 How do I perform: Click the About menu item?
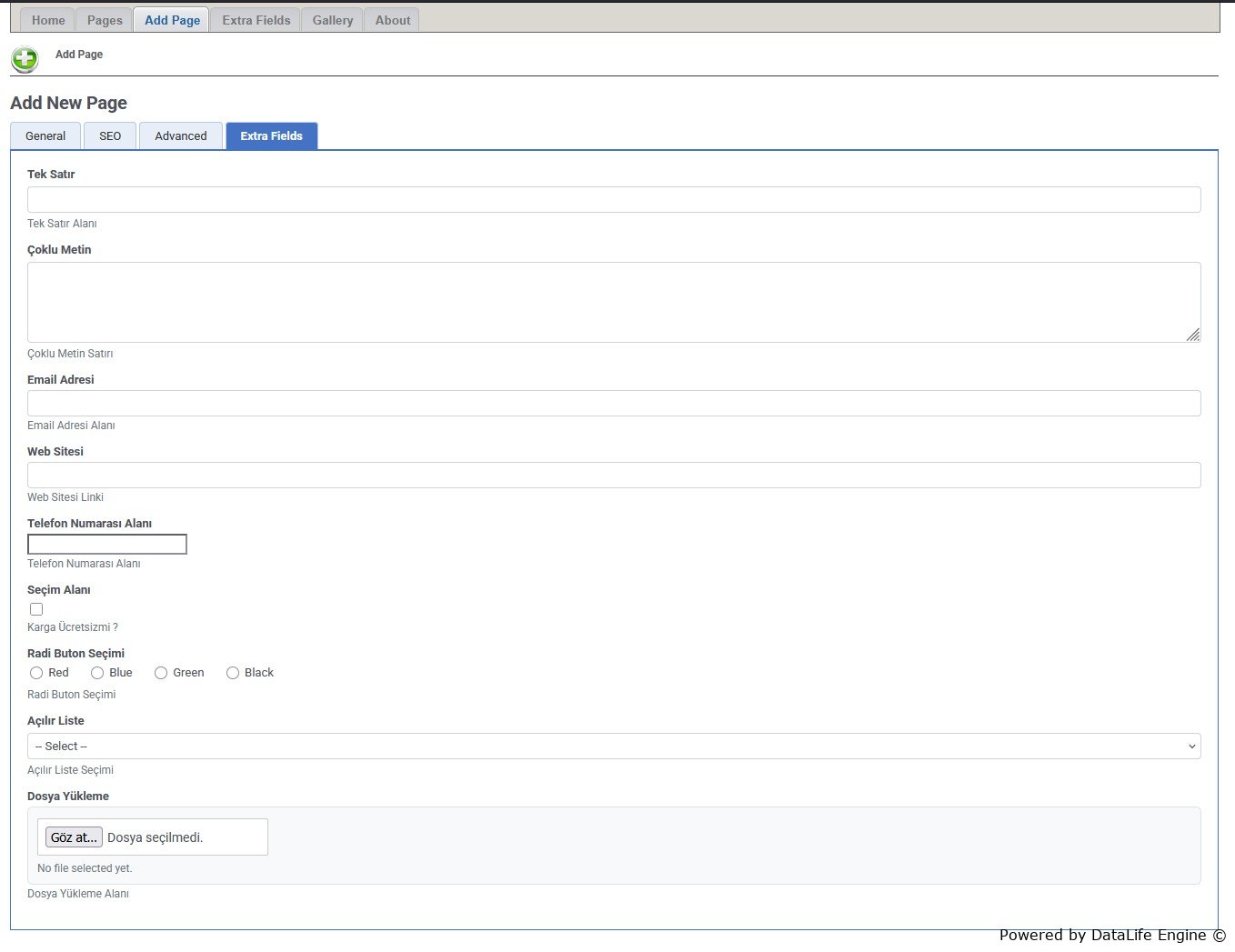393,20
